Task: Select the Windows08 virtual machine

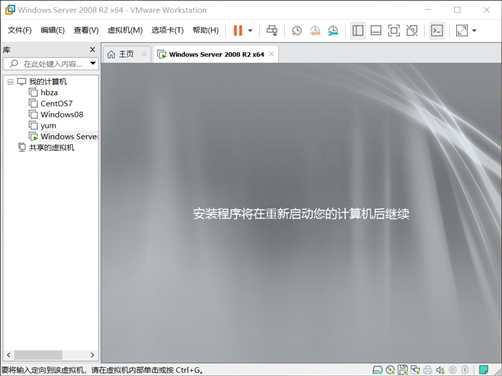Action: [62, 114]
